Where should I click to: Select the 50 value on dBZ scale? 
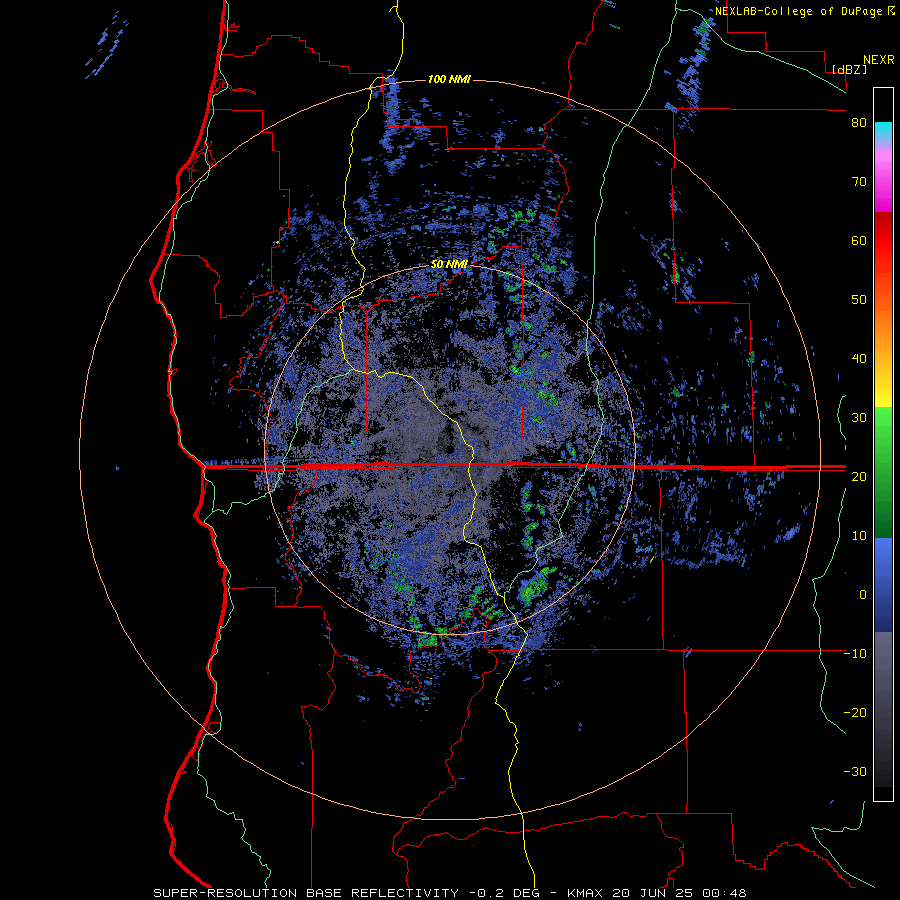[x=859, y=300]
